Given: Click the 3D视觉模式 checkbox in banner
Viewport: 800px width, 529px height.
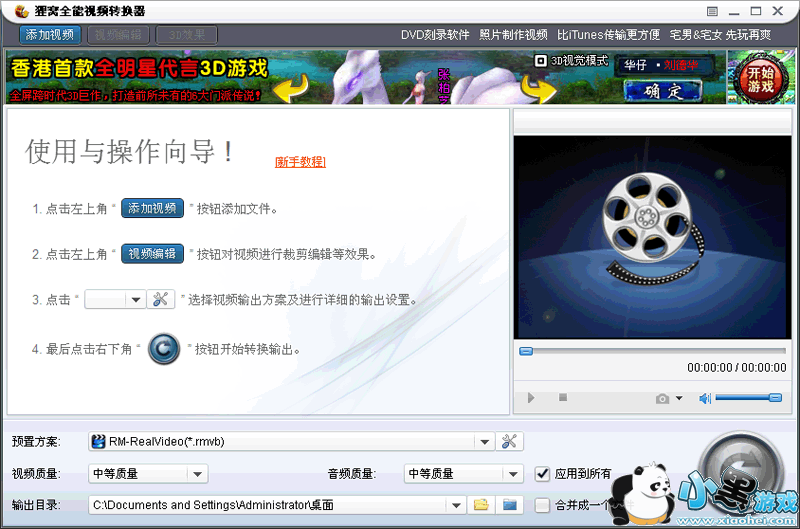Looking at the screenshot, I should tap(540, 61).
